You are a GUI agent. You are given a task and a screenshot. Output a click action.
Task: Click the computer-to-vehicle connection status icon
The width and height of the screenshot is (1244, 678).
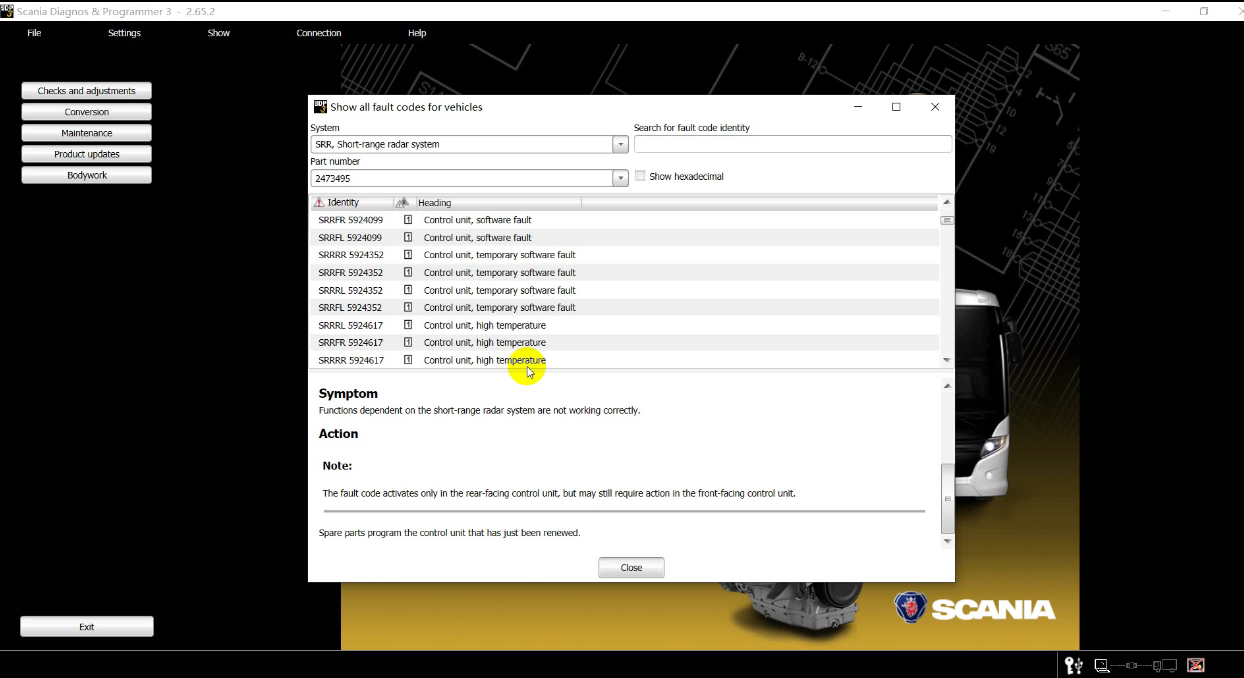pyautogui.click(x=1135, y=665)
